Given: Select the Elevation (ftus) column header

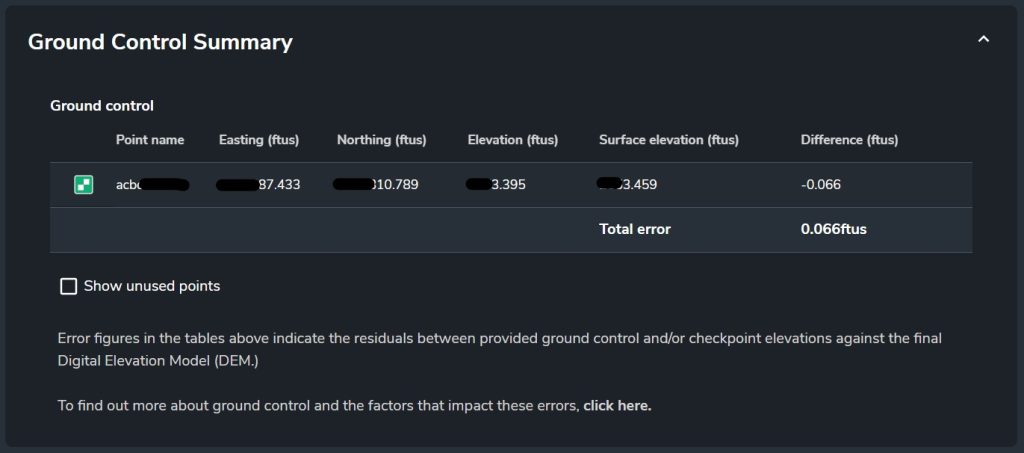Looking at the screenshot, I should click(513, 140).
